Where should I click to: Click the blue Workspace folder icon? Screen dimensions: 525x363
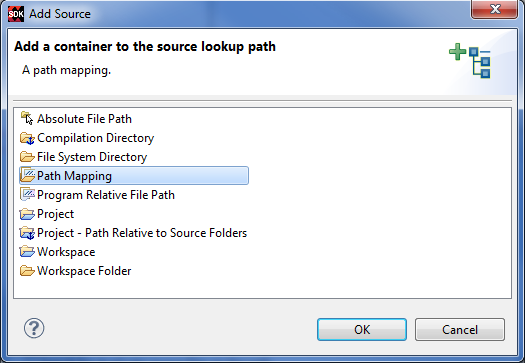[27, 252]
